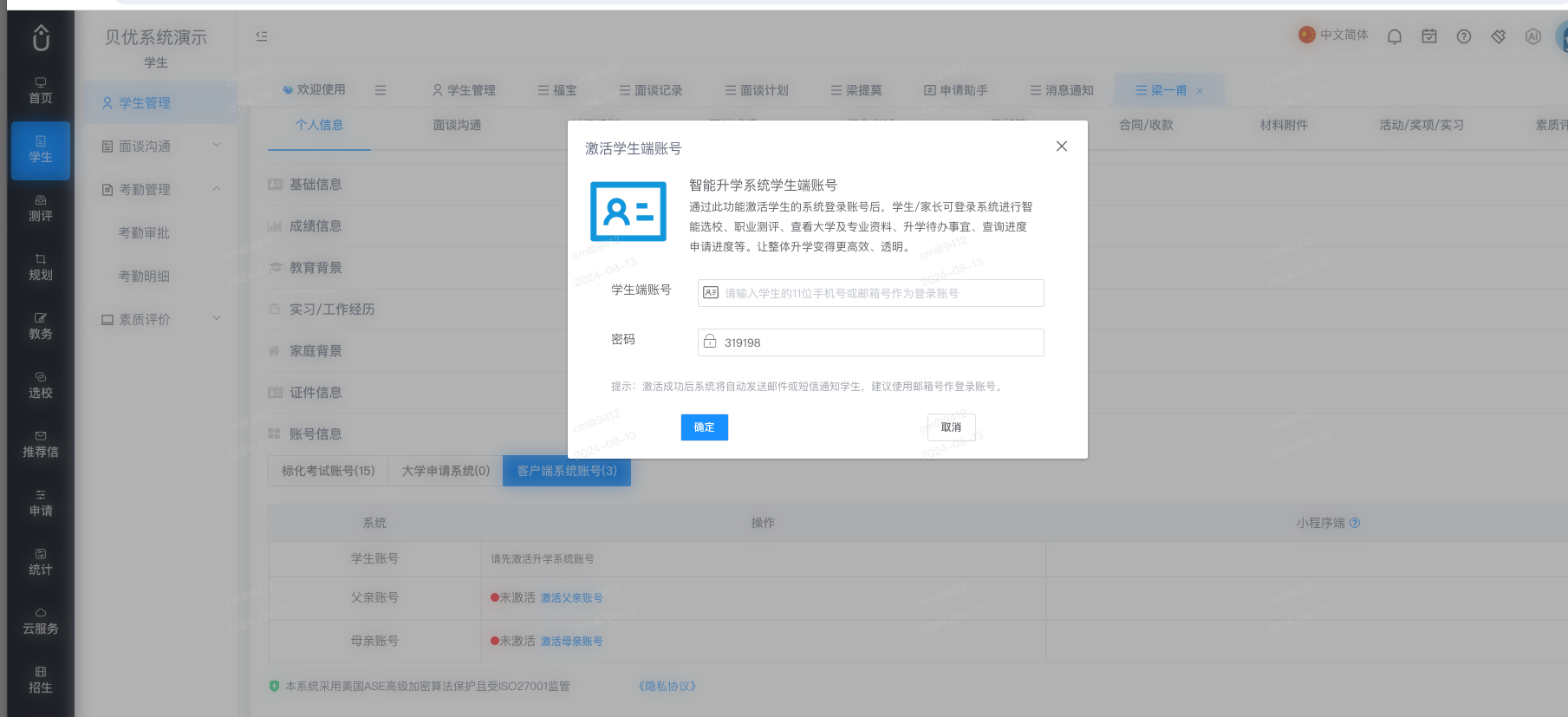Switch to 标化考试账号(15) tab
This screenshot has width=1568, height=717.
tap(328, 471)
